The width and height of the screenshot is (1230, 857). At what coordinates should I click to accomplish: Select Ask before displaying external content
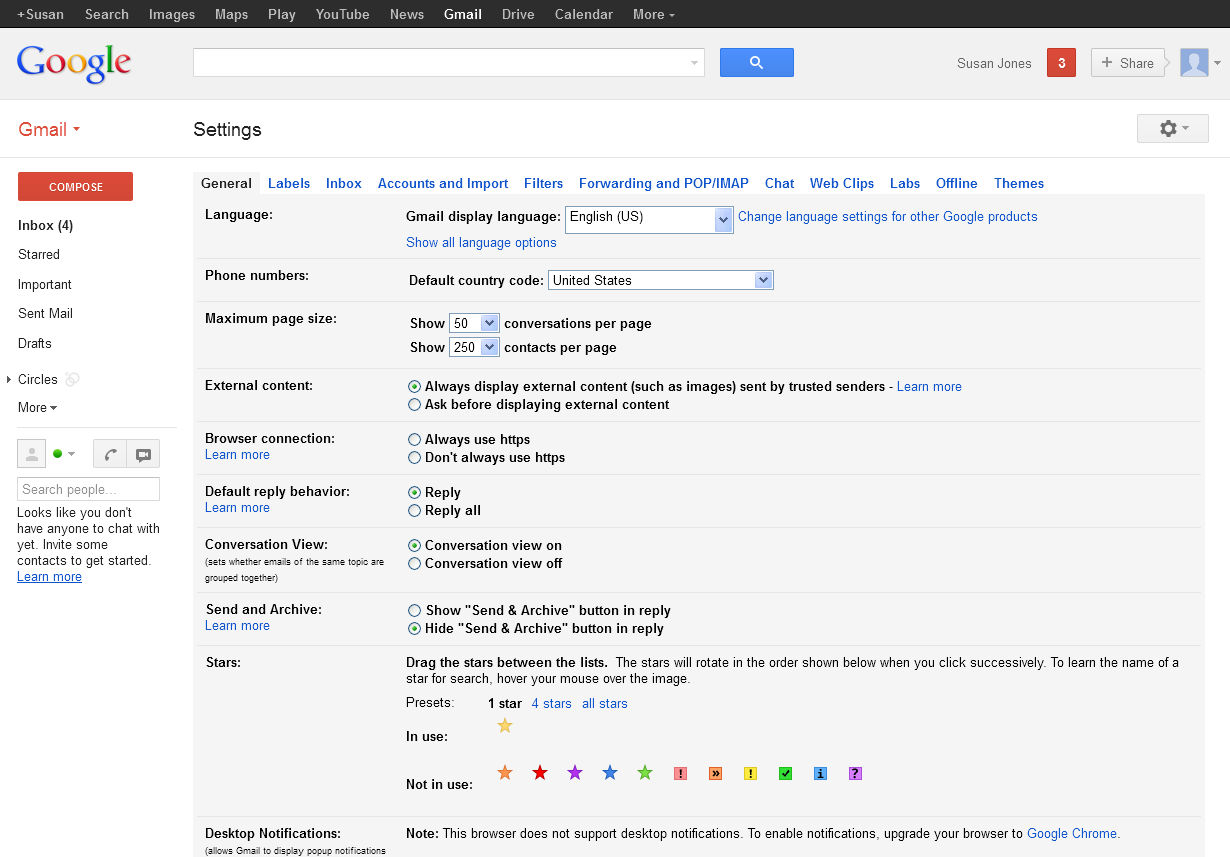tap(414, 405)
